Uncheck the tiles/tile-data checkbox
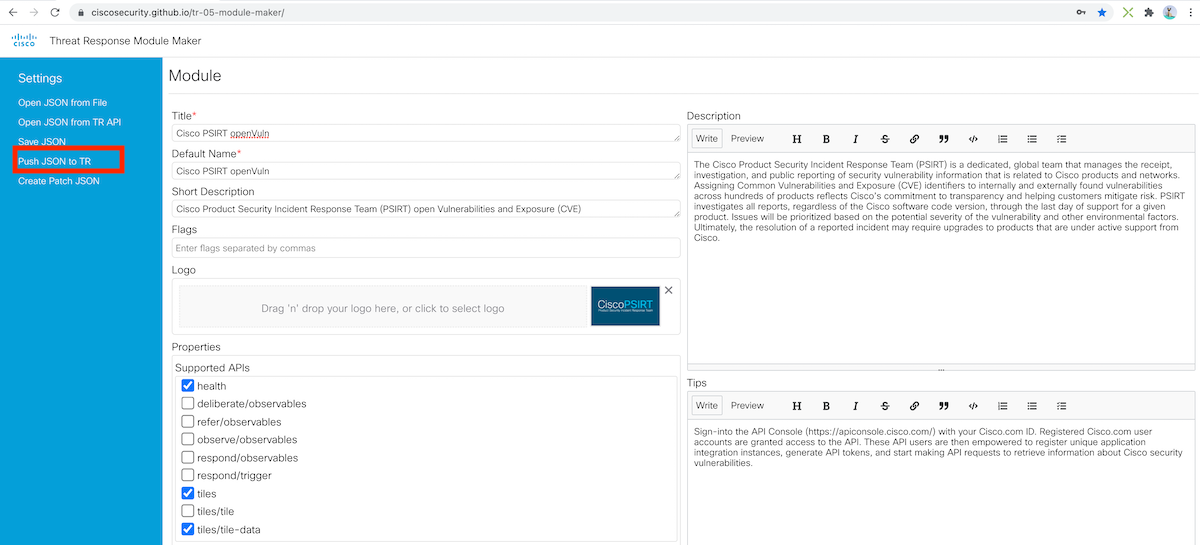 [188, 530]
